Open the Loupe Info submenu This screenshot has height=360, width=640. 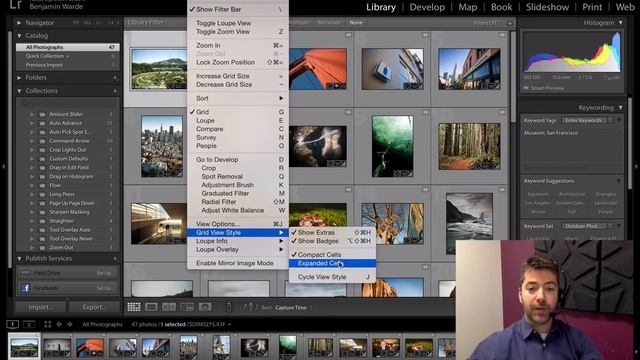coord(238,241)
